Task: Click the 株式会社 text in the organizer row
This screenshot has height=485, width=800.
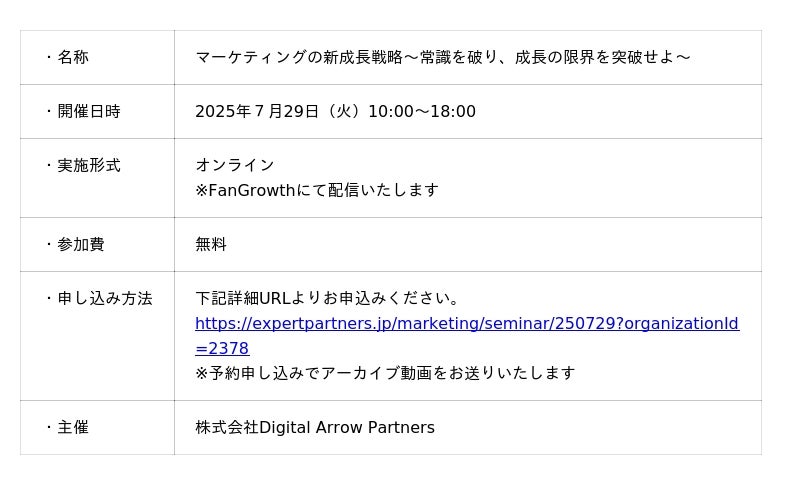Action: point(227,427)
